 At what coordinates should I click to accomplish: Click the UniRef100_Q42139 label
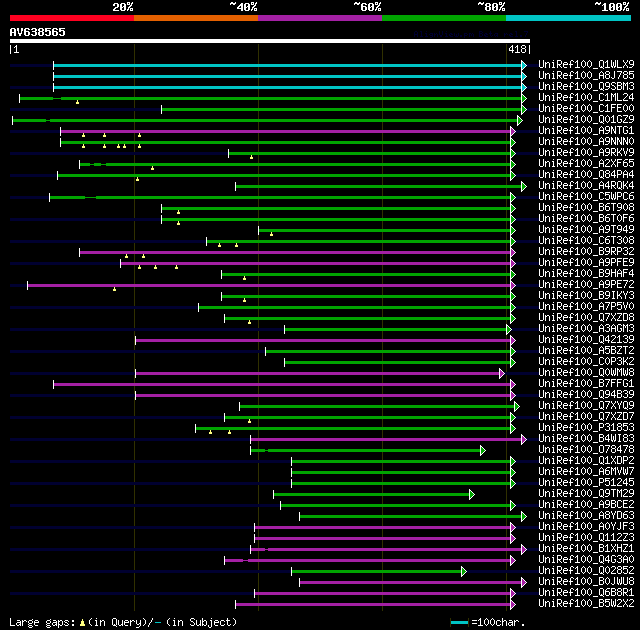(586, 340)
